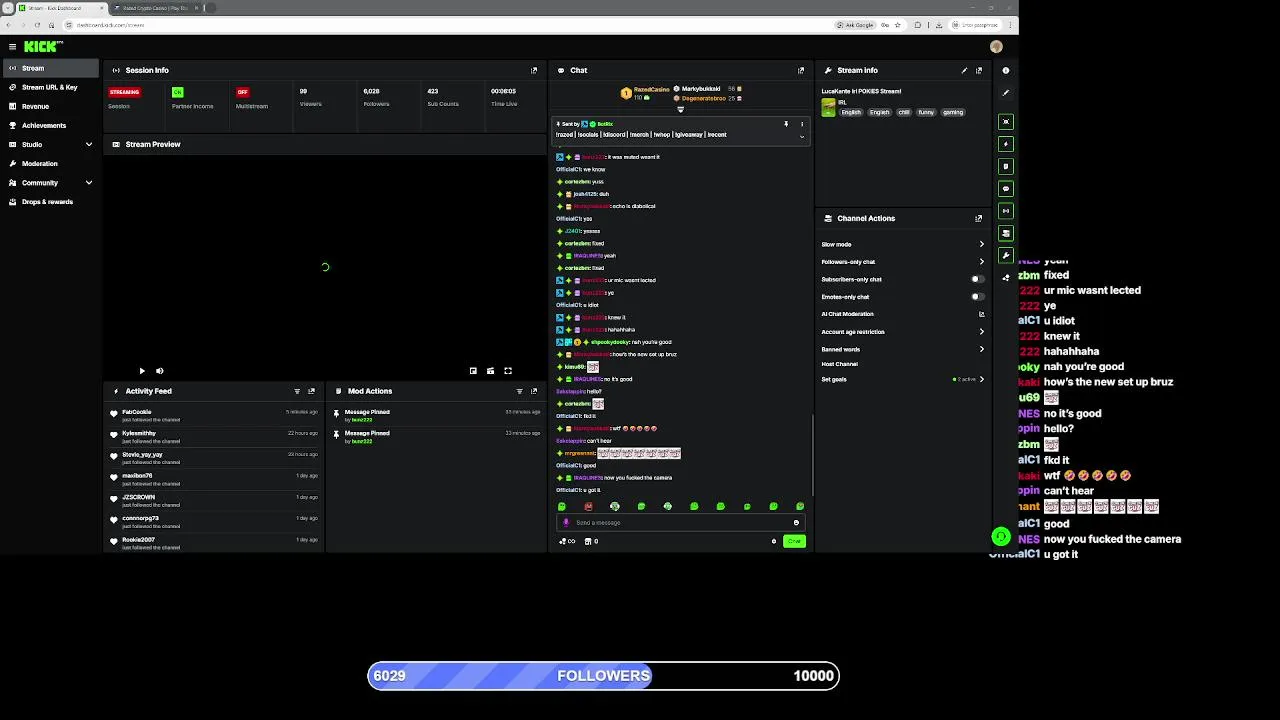Open Banned words settings
Viewport: 1280px width, 720px height.
(902, 349)
